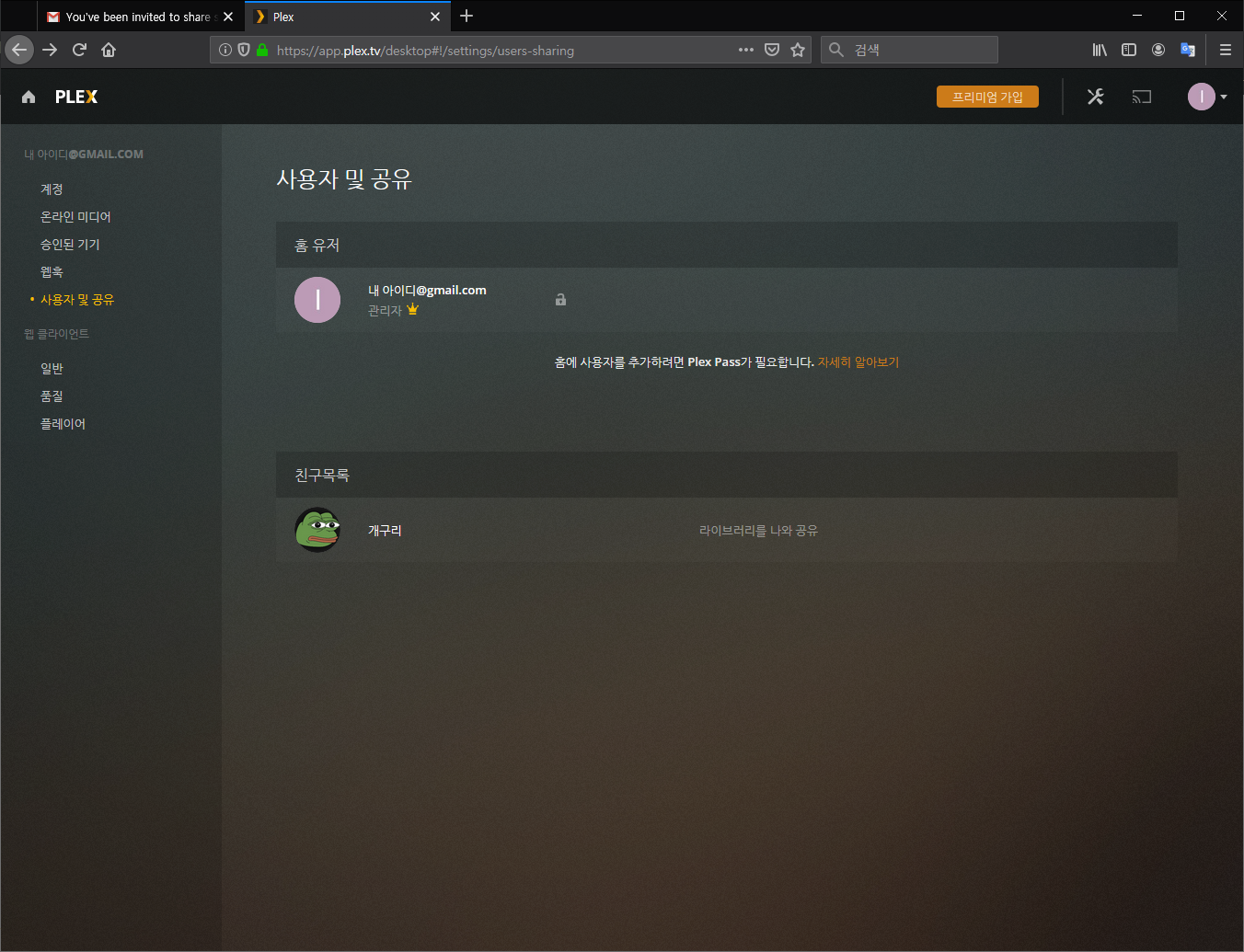1244x952 pixels.
Task: Click 라이브러리를 나와 공유 text
Action: coord(758,531)
